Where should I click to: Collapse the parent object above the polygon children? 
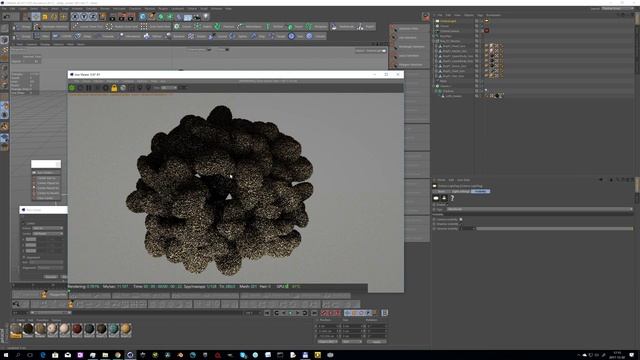pyautogui.click(x=434, y=41)
